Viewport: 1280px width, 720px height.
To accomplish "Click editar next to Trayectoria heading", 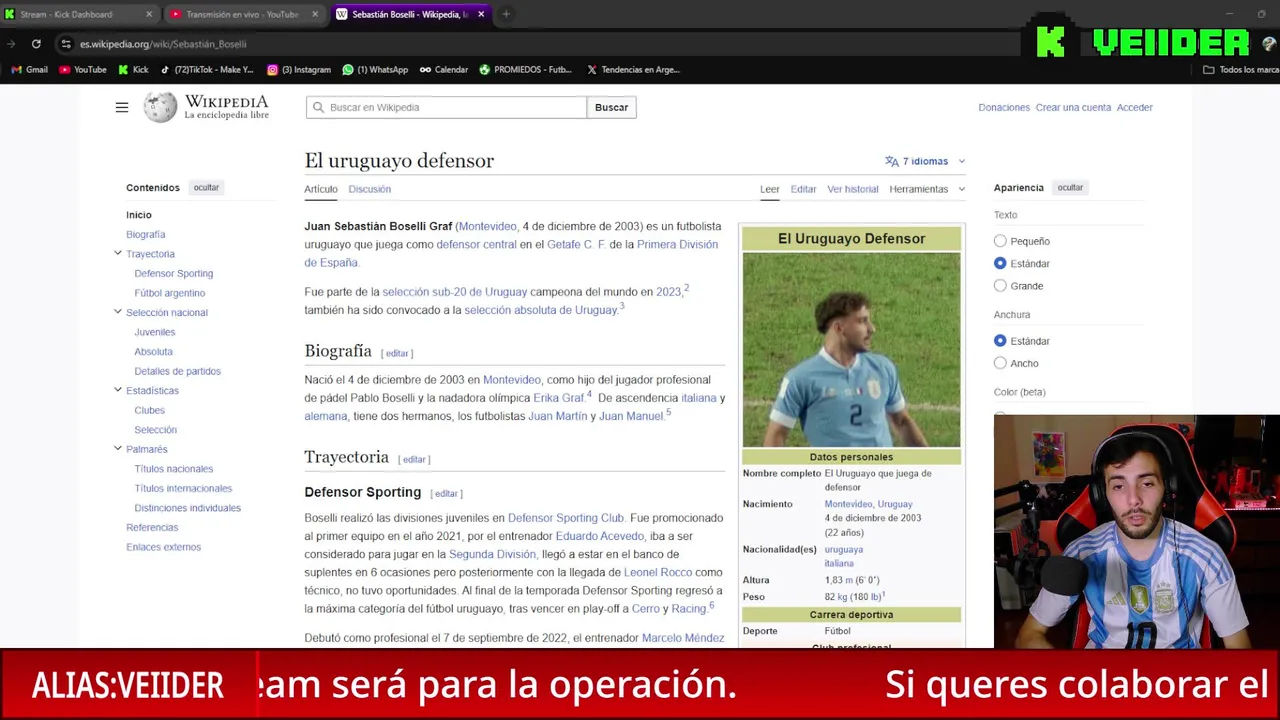I will click(414, 459).
